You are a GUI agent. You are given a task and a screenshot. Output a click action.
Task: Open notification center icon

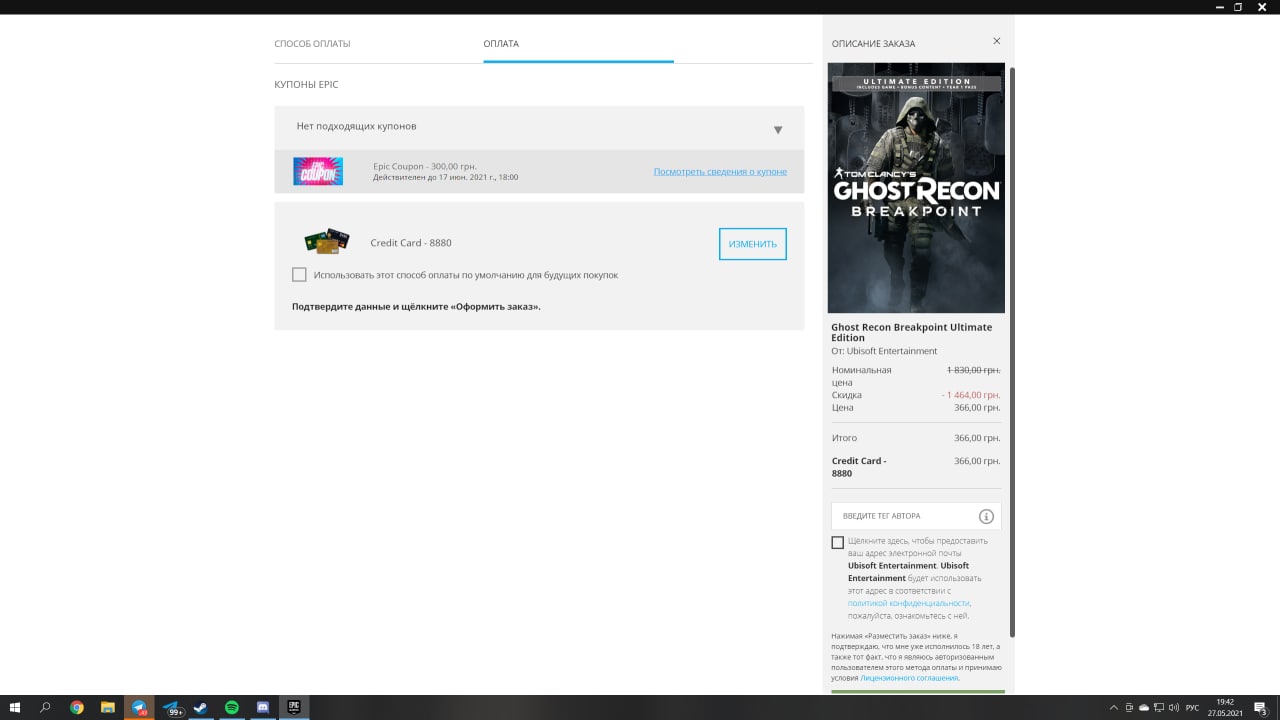[1263, 708]
